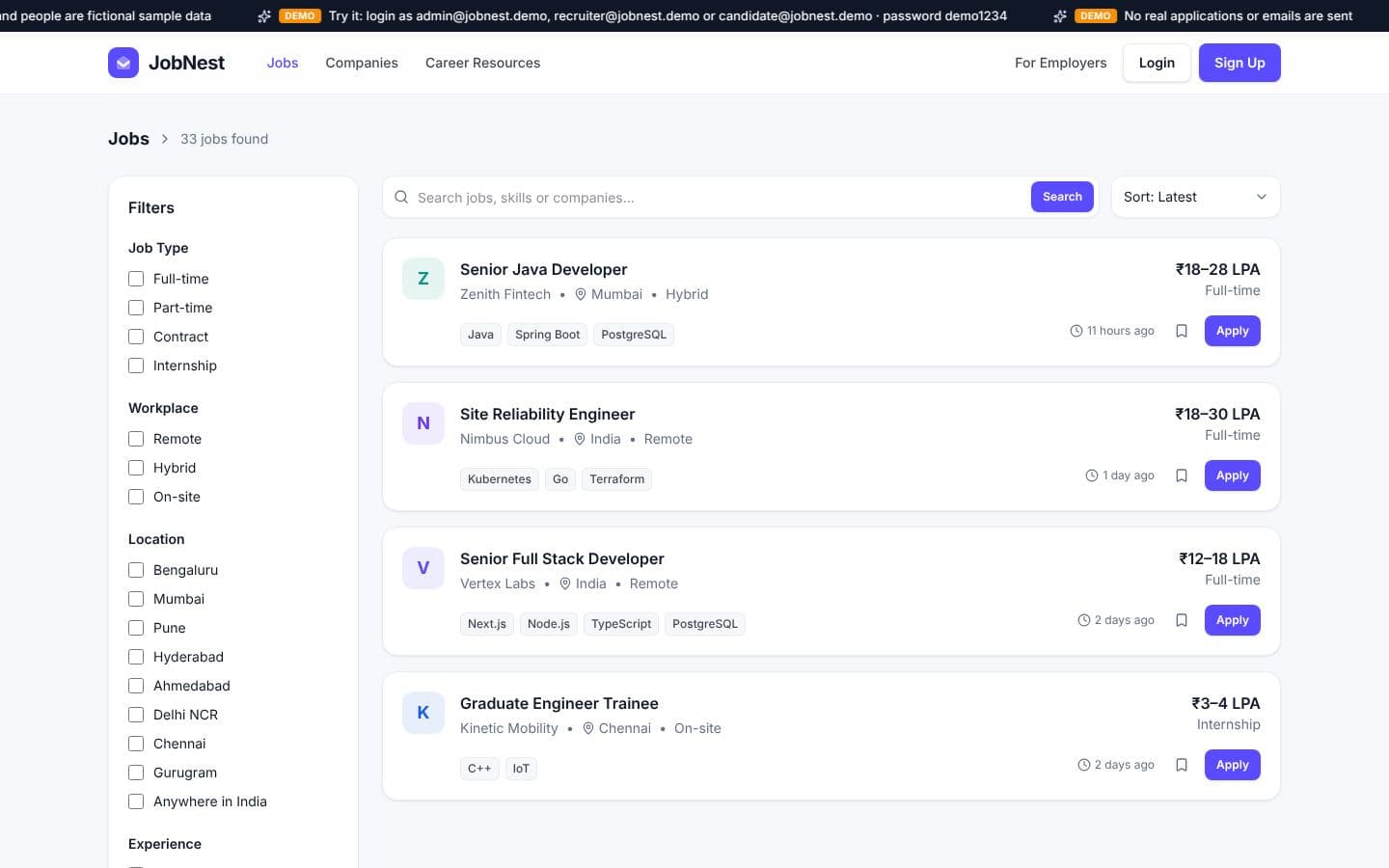Open the Companies nav item

tap(362, 63)
